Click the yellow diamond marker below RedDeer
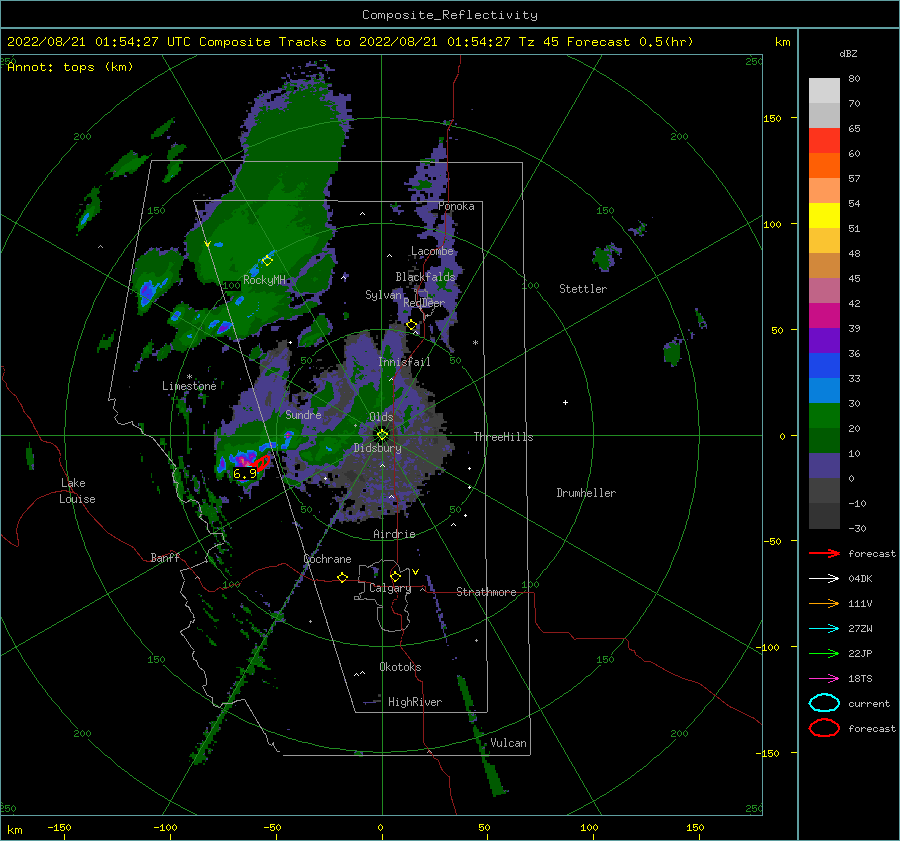The height and width of the screenshot is (841, 900). pyautogui.click(x=412, y=325)
